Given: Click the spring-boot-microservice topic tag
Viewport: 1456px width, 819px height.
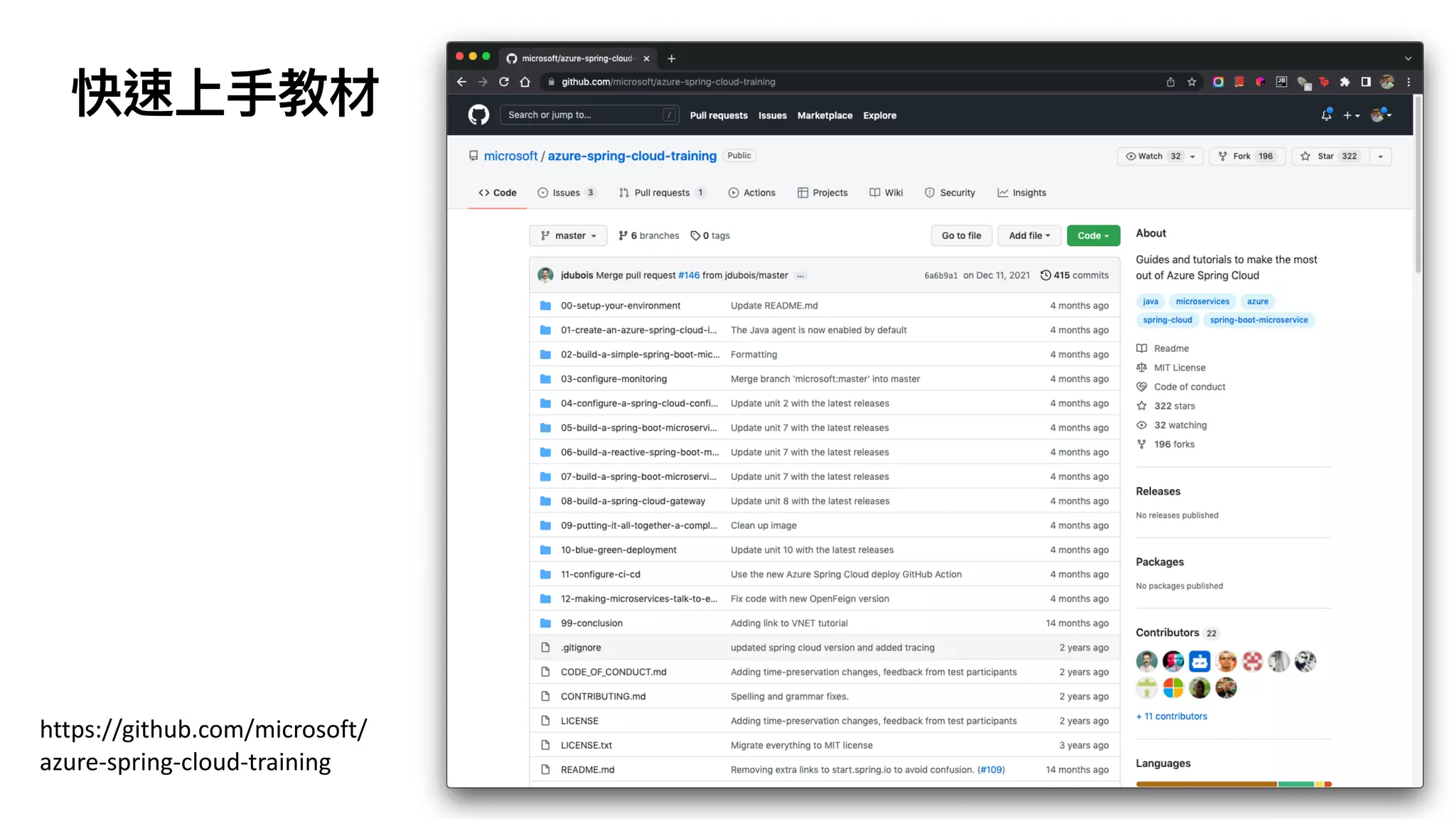Looking at the screenshot, I should 1258,320.
